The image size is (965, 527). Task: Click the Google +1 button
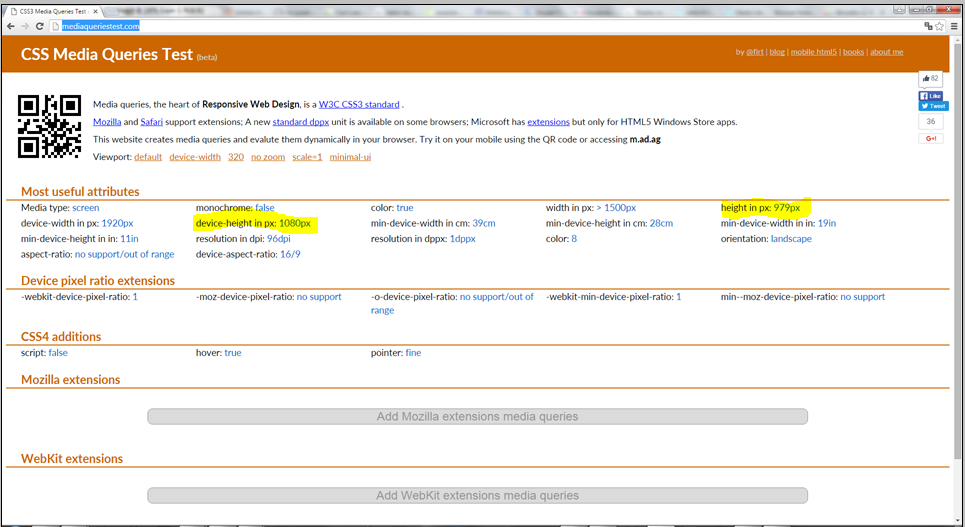point(931,138)
